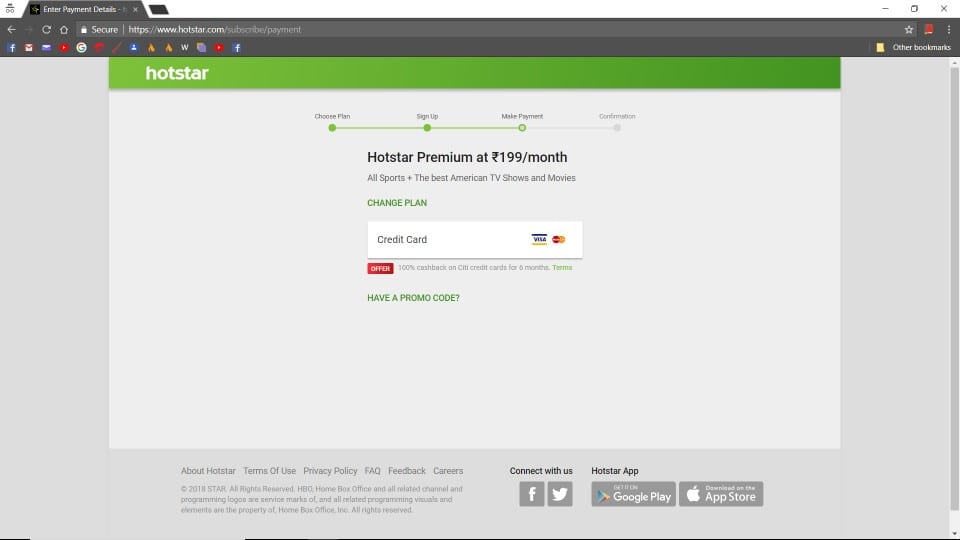
Task: Open Privacy Policy footer link
Action: click(330, 471)
